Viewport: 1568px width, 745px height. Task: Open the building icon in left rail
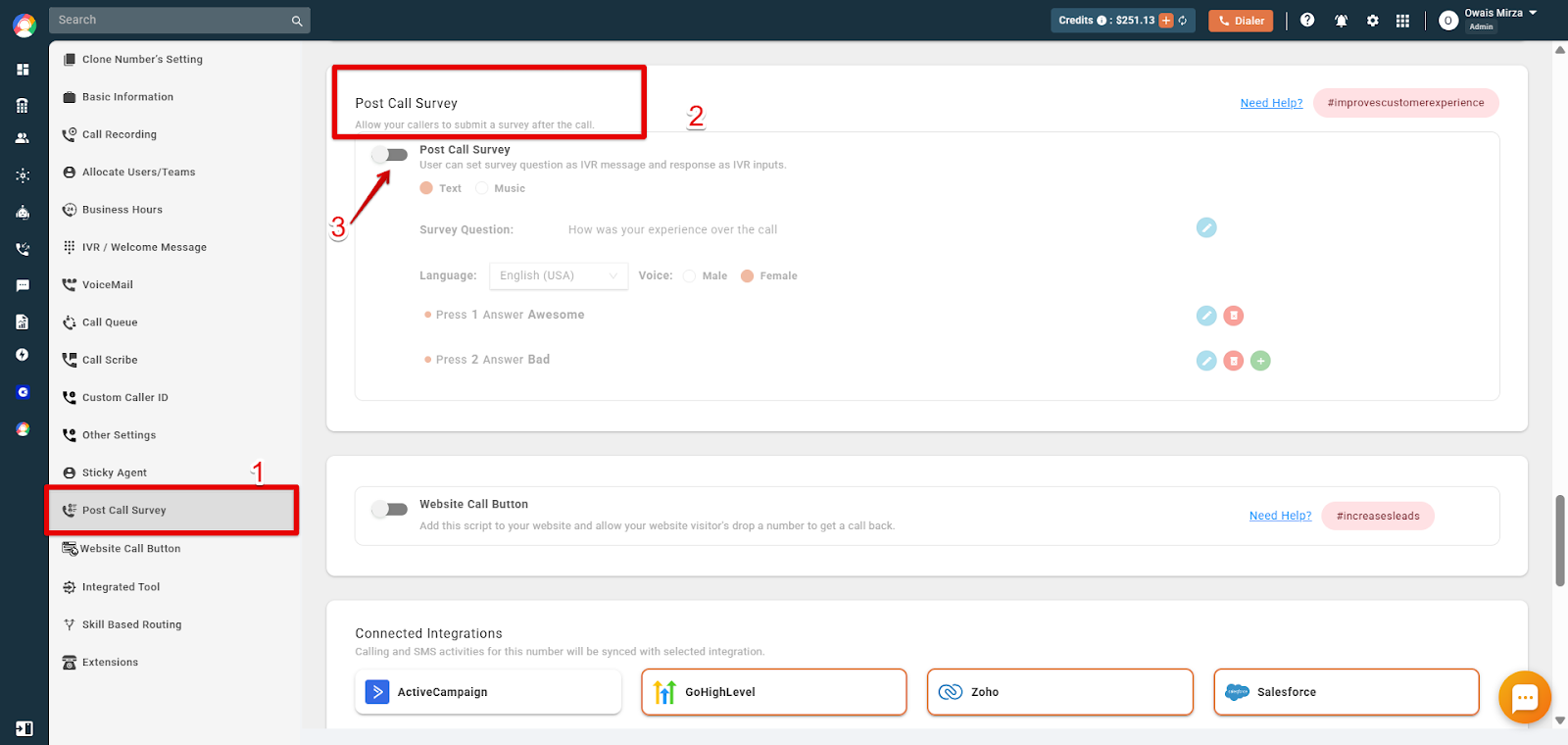pos(23,106)
